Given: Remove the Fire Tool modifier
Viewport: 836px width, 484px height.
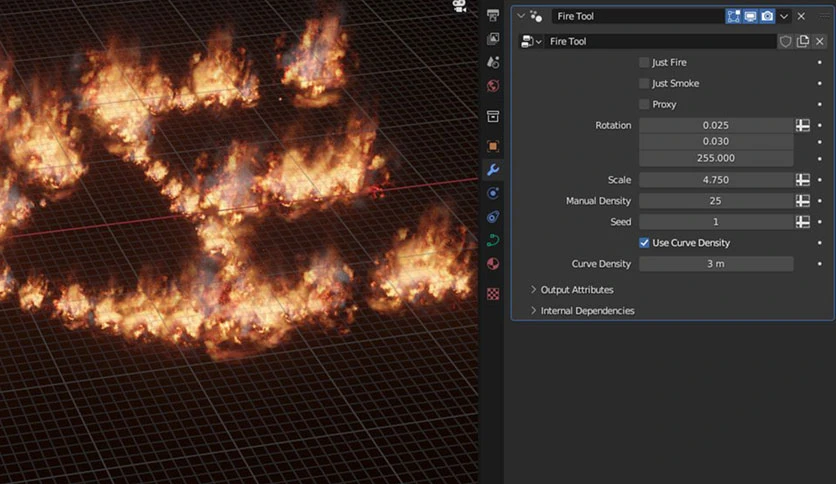Looking at the screenshot, I should pyautogui.click(x=801, y=17).
